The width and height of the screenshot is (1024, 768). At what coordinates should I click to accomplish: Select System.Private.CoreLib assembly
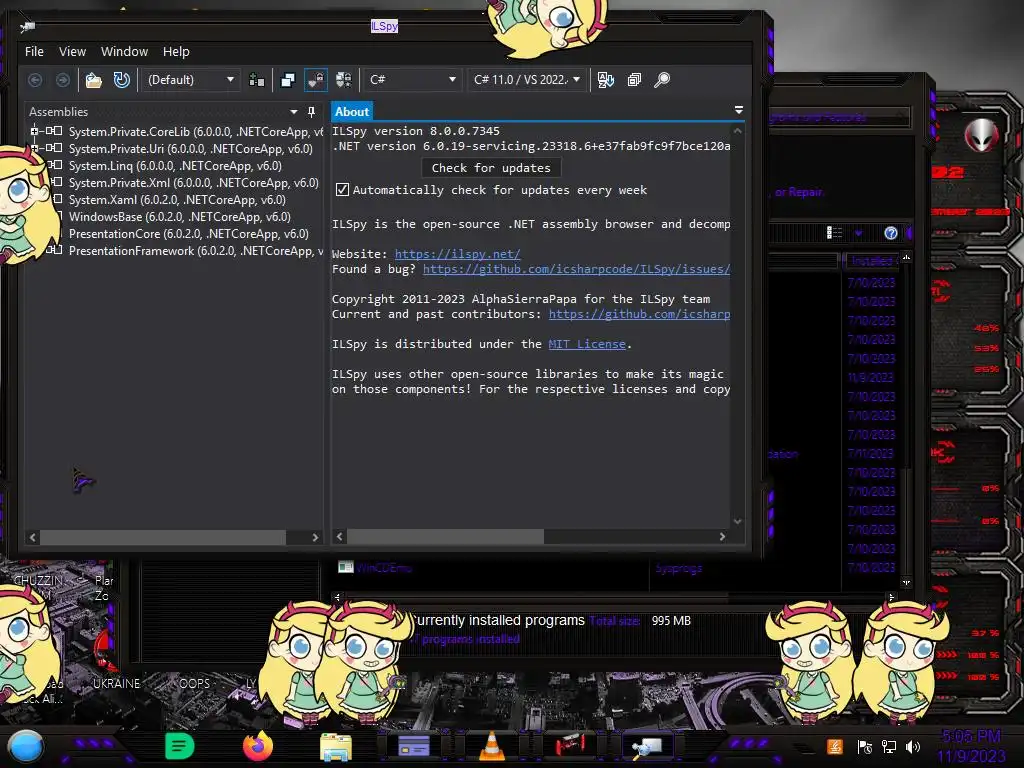(196, 132)
